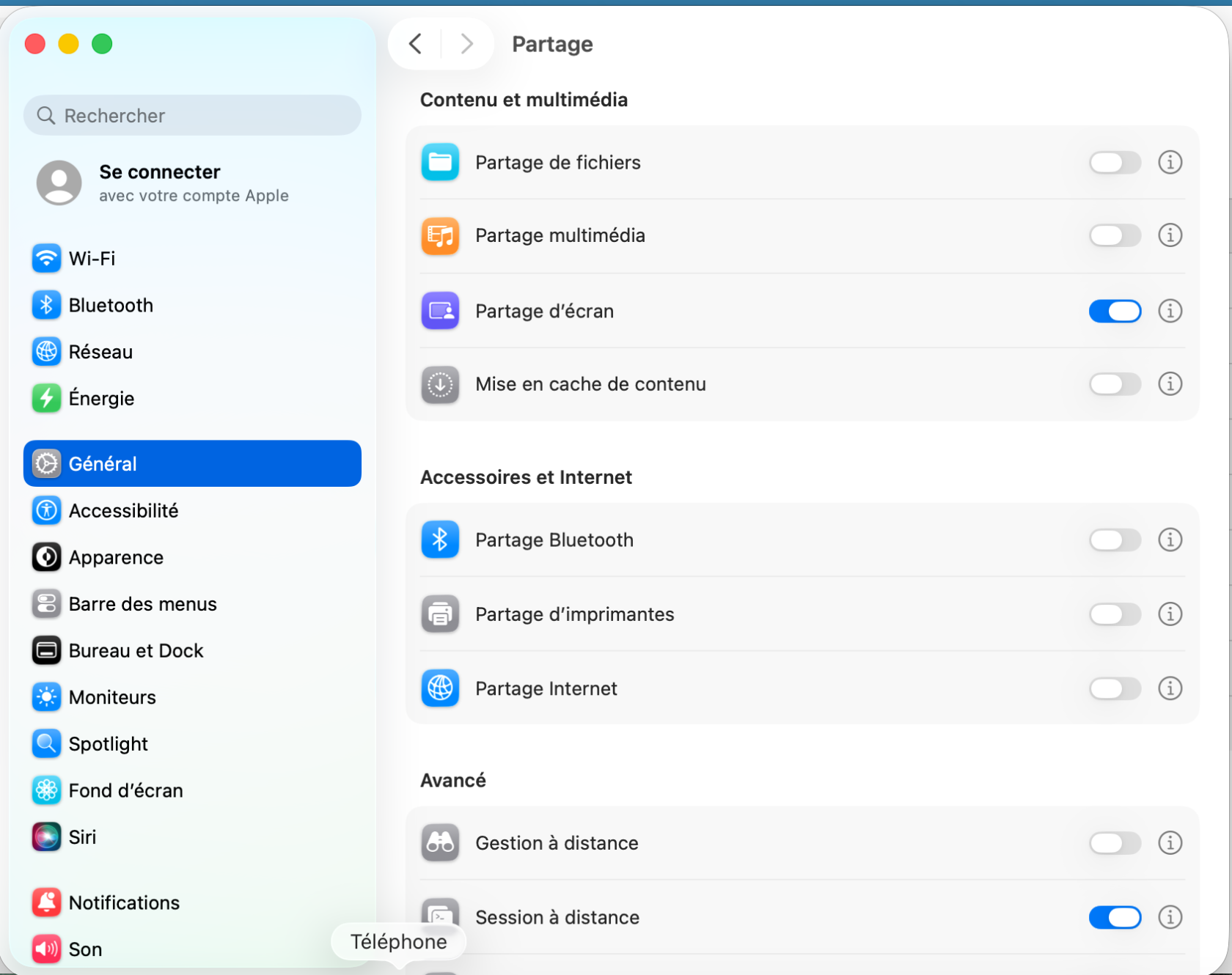Go back with the left chevron button
Viewport: 1232px width, 975px height.
point(415,44)
